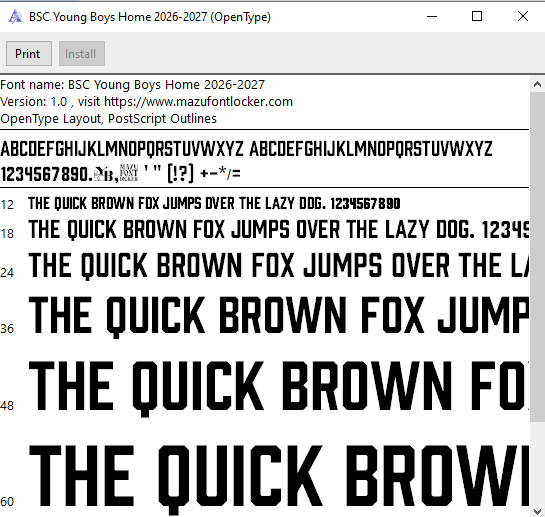The width and height of the screenshot is (545, 517).
Task: Click the size label '18'
Action: [x=7, y=234]
